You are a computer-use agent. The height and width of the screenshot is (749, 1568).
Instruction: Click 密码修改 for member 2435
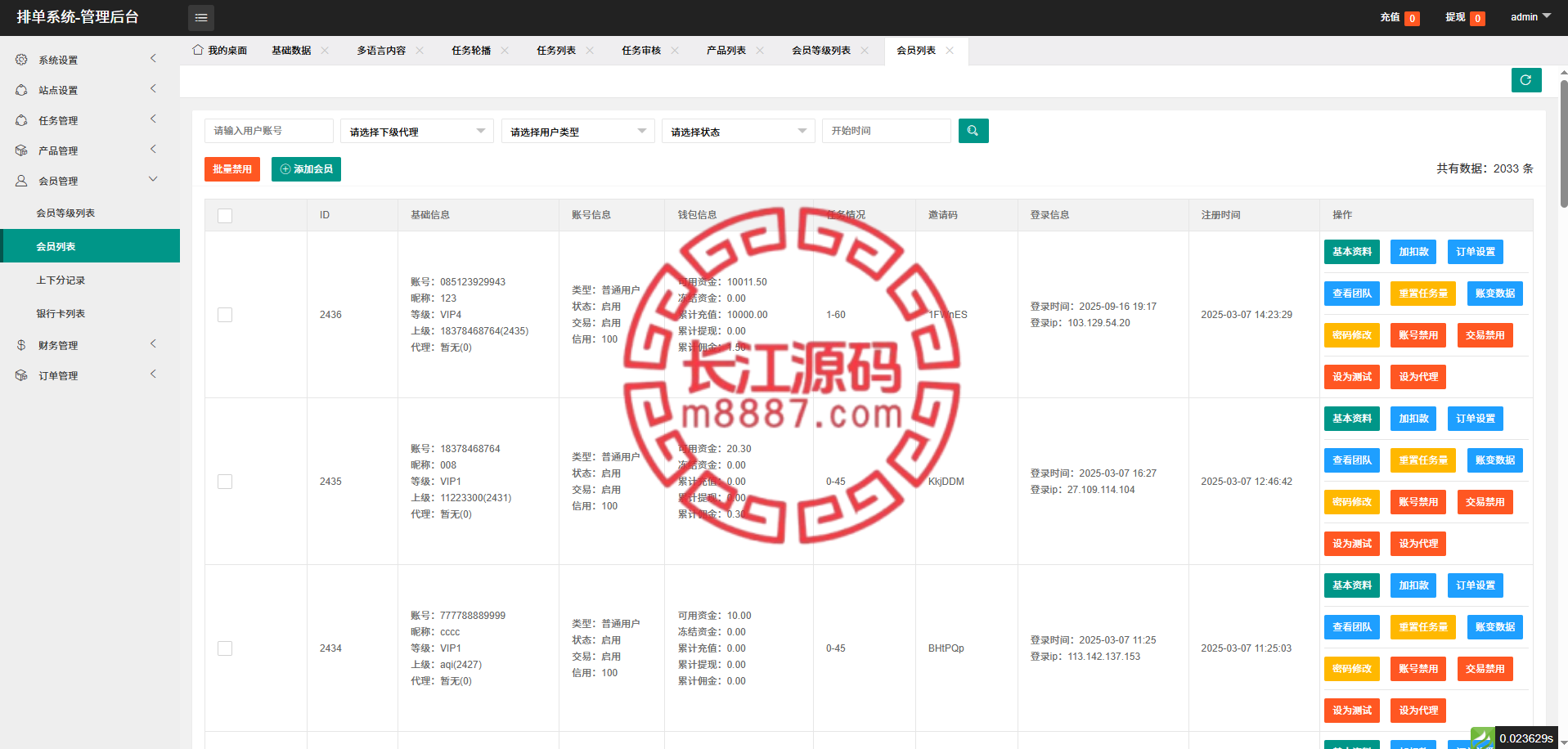point(1352,502)
